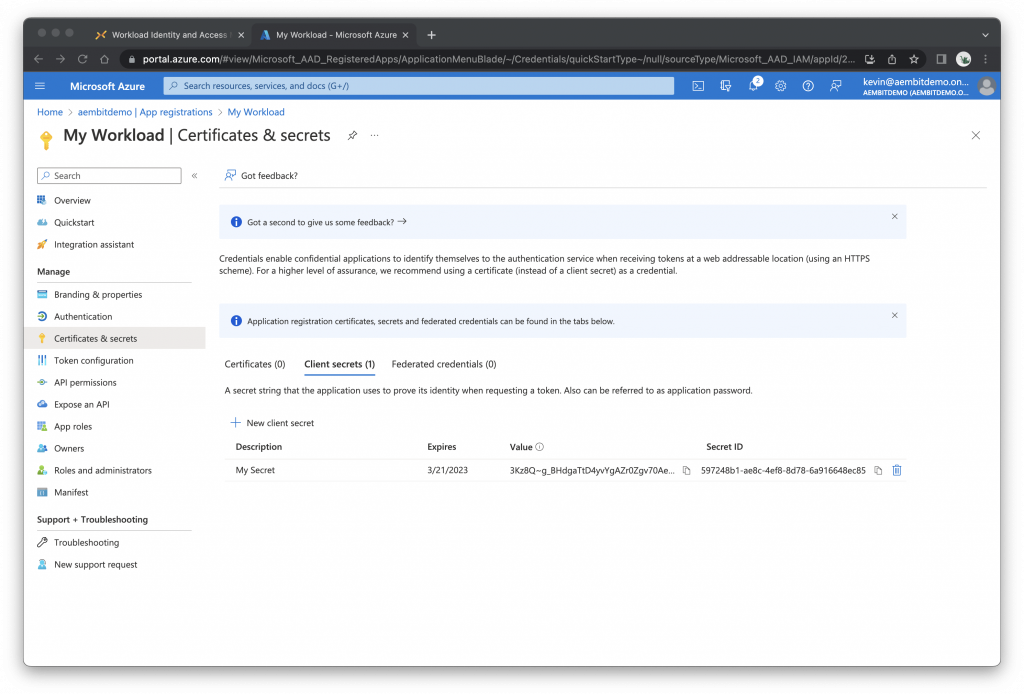Open the account avatar for kevin@aembitdemo
Viewport: 1024px width, 695px height.
987,86
